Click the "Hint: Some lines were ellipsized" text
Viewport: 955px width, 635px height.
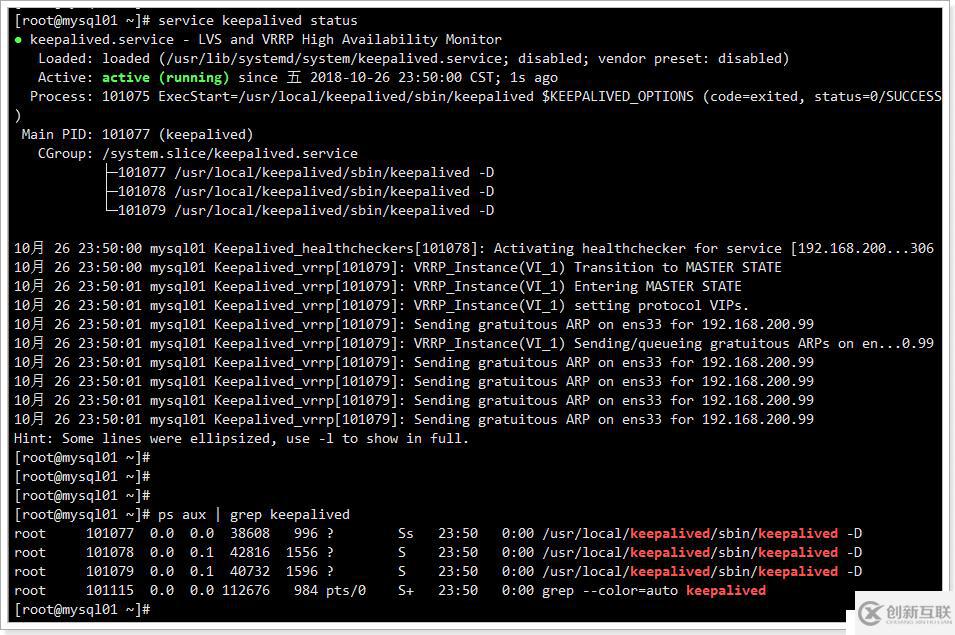[241, 439]
